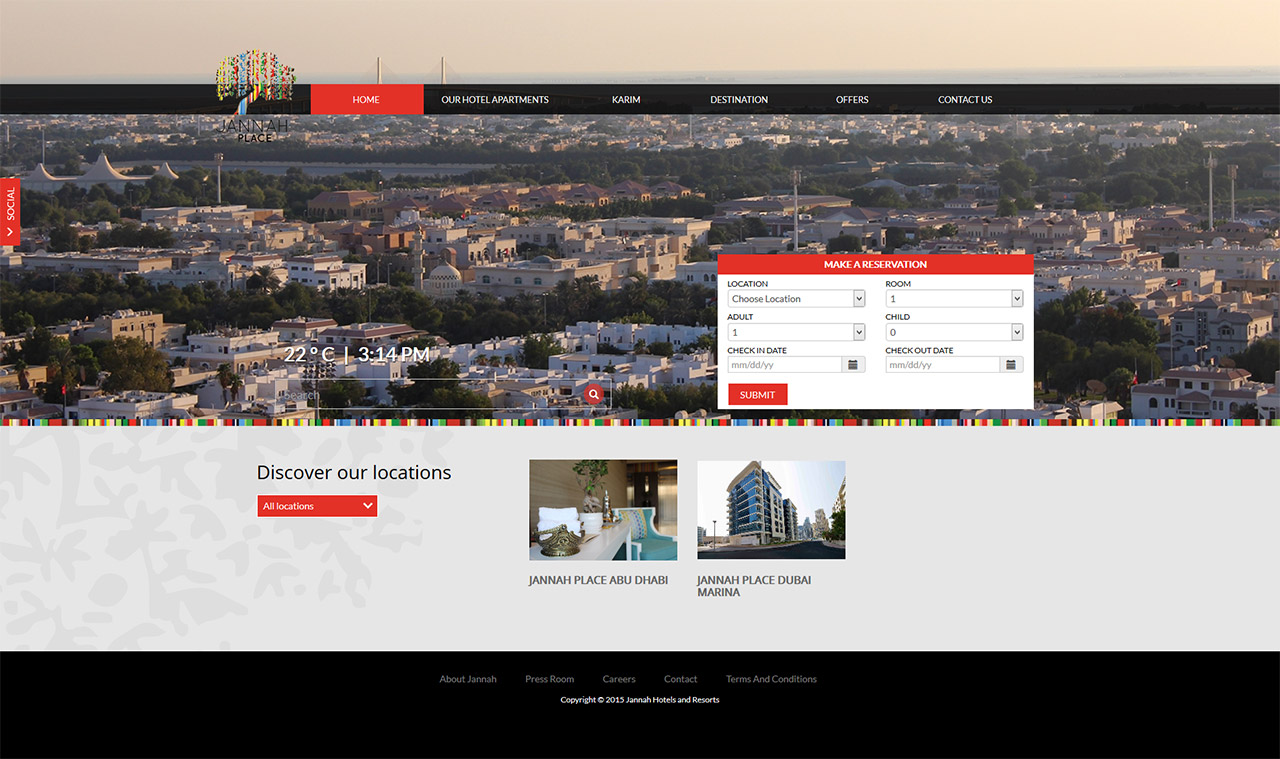Screen dimensions: 1280x759
Task: Open the Abu Dhabi location thumbnail
Action: click(603, 510)
